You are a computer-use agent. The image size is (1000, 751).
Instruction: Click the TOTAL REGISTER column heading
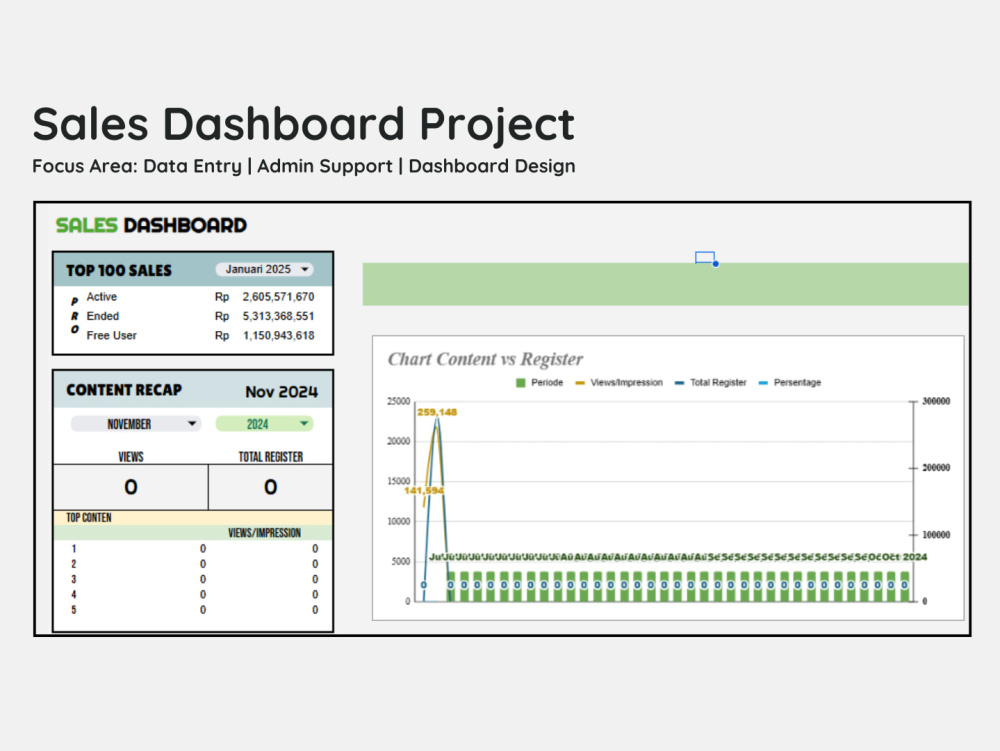270,457
